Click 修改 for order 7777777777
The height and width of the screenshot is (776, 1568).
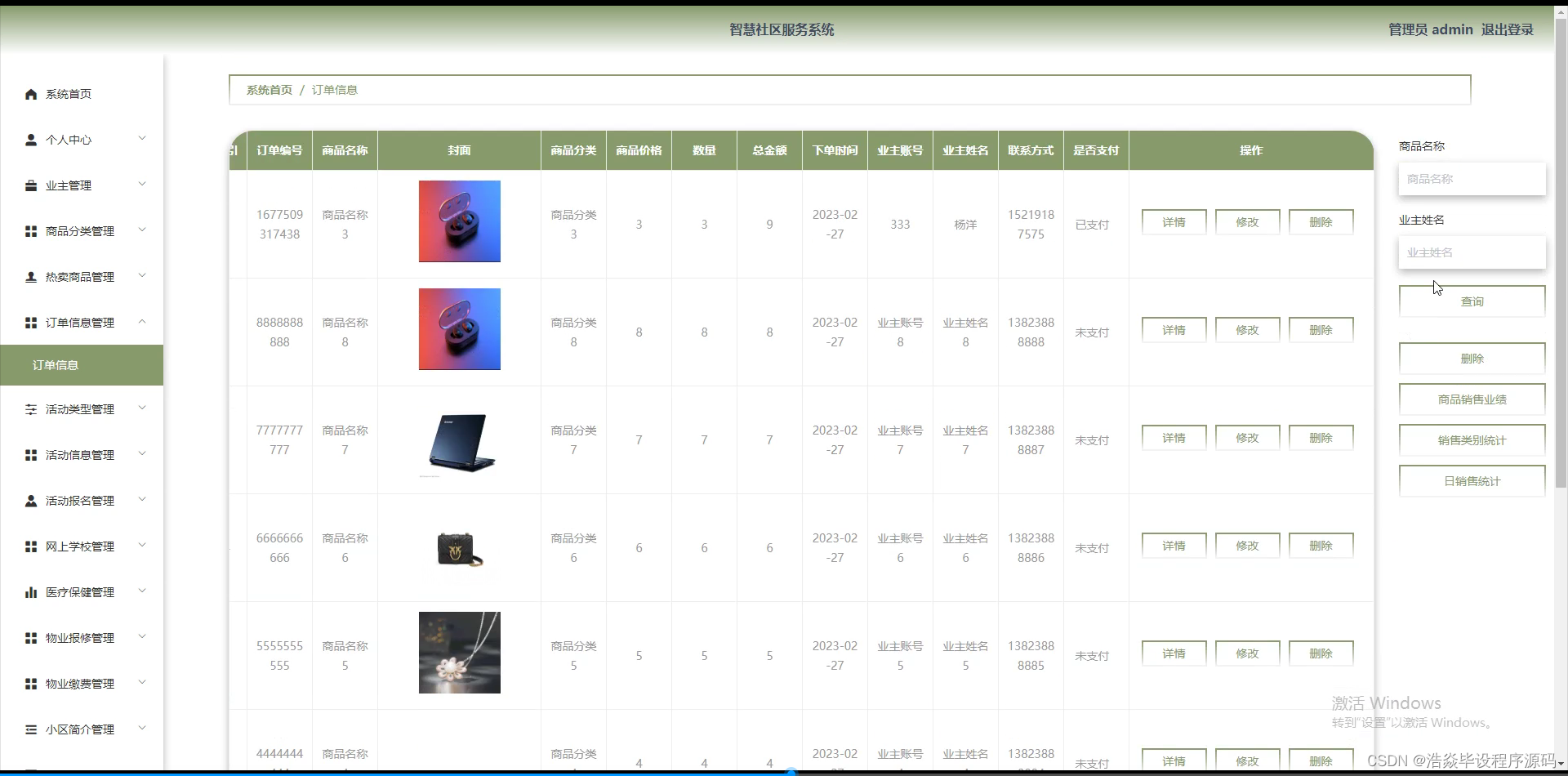coord(1247,438)
